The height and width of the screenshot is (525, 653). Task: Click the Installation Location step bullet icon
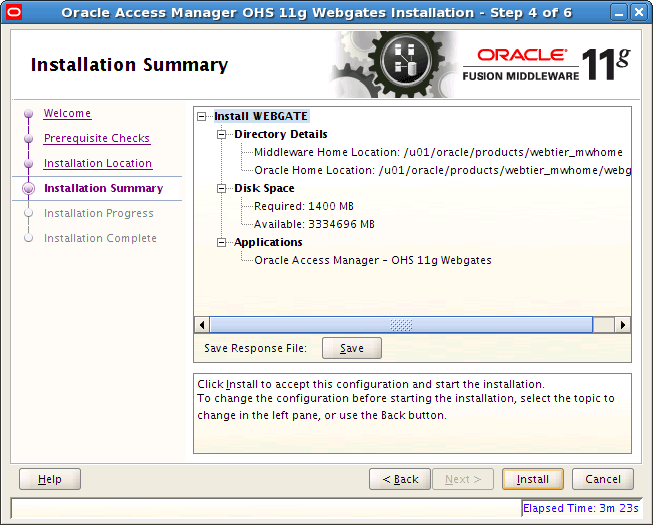29,163
